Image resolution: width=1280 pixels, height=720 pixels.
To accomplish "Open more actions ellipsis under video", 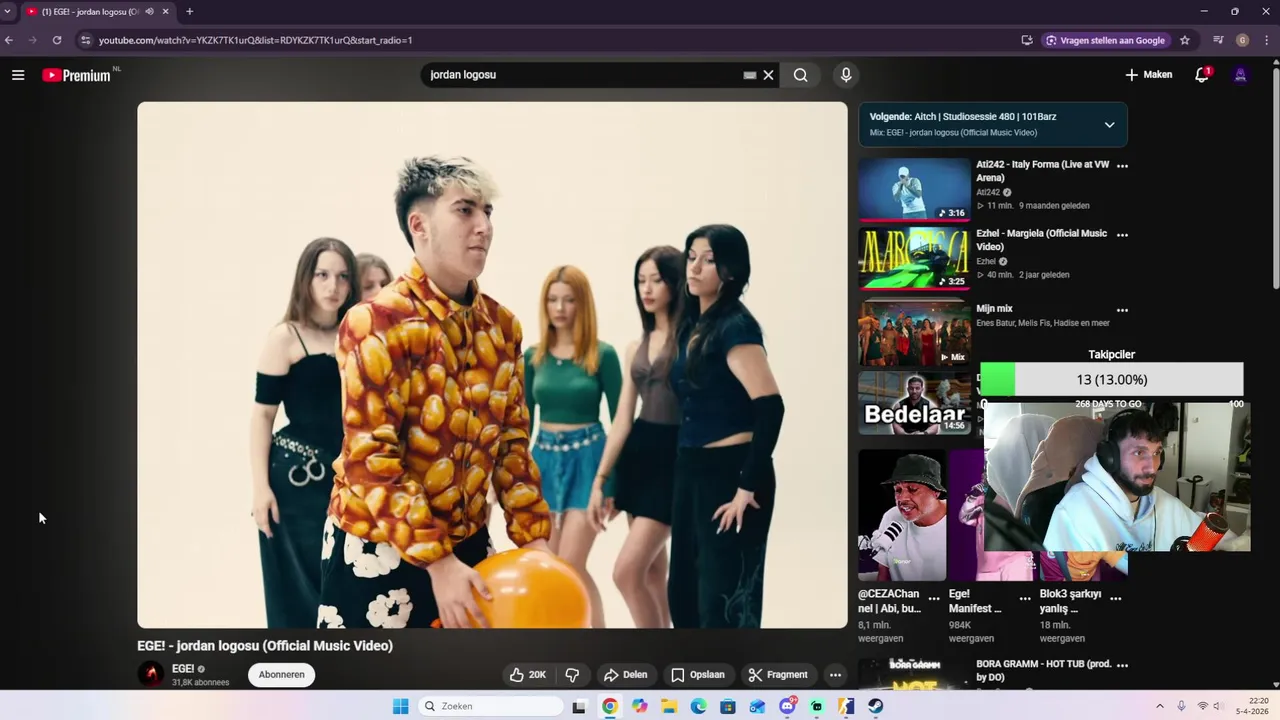I will tap(835, 675).
